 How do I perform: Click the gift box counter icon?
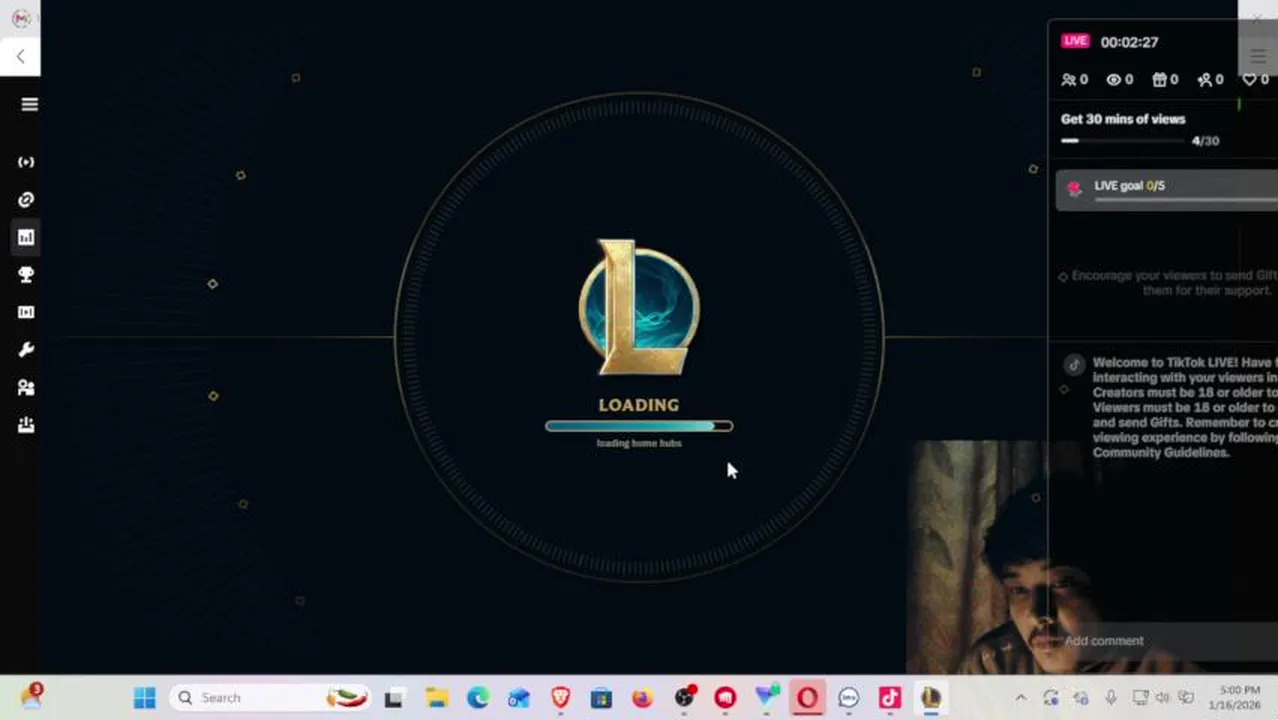1160,80
